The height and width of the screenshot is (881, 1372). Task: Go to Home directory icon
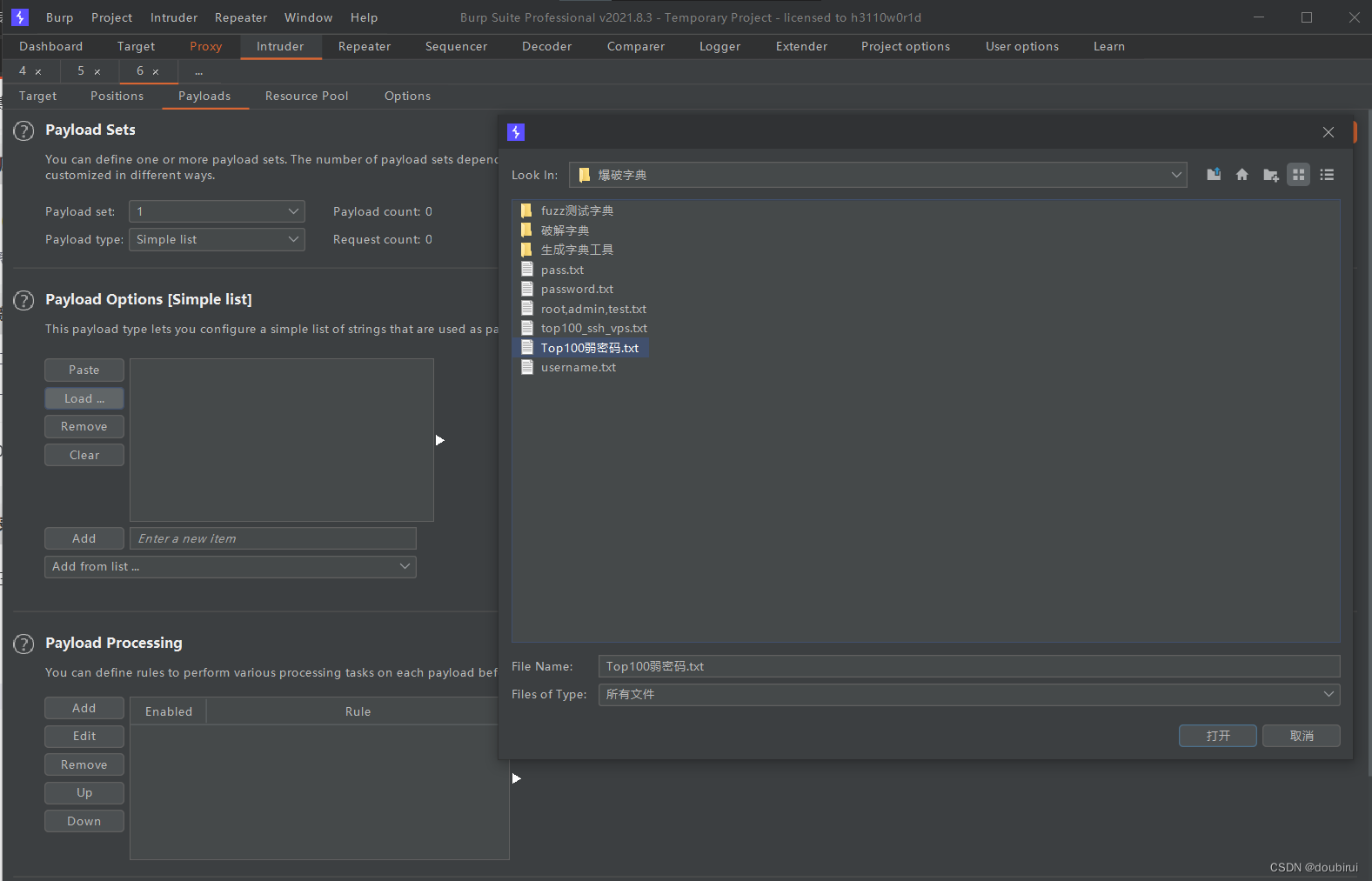[1242, 175]
